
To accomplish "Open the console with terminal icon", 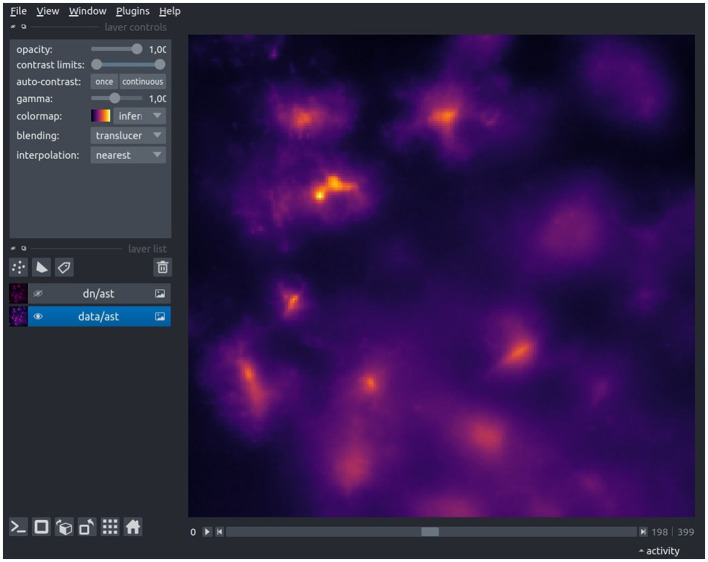I will coord(18,527).
